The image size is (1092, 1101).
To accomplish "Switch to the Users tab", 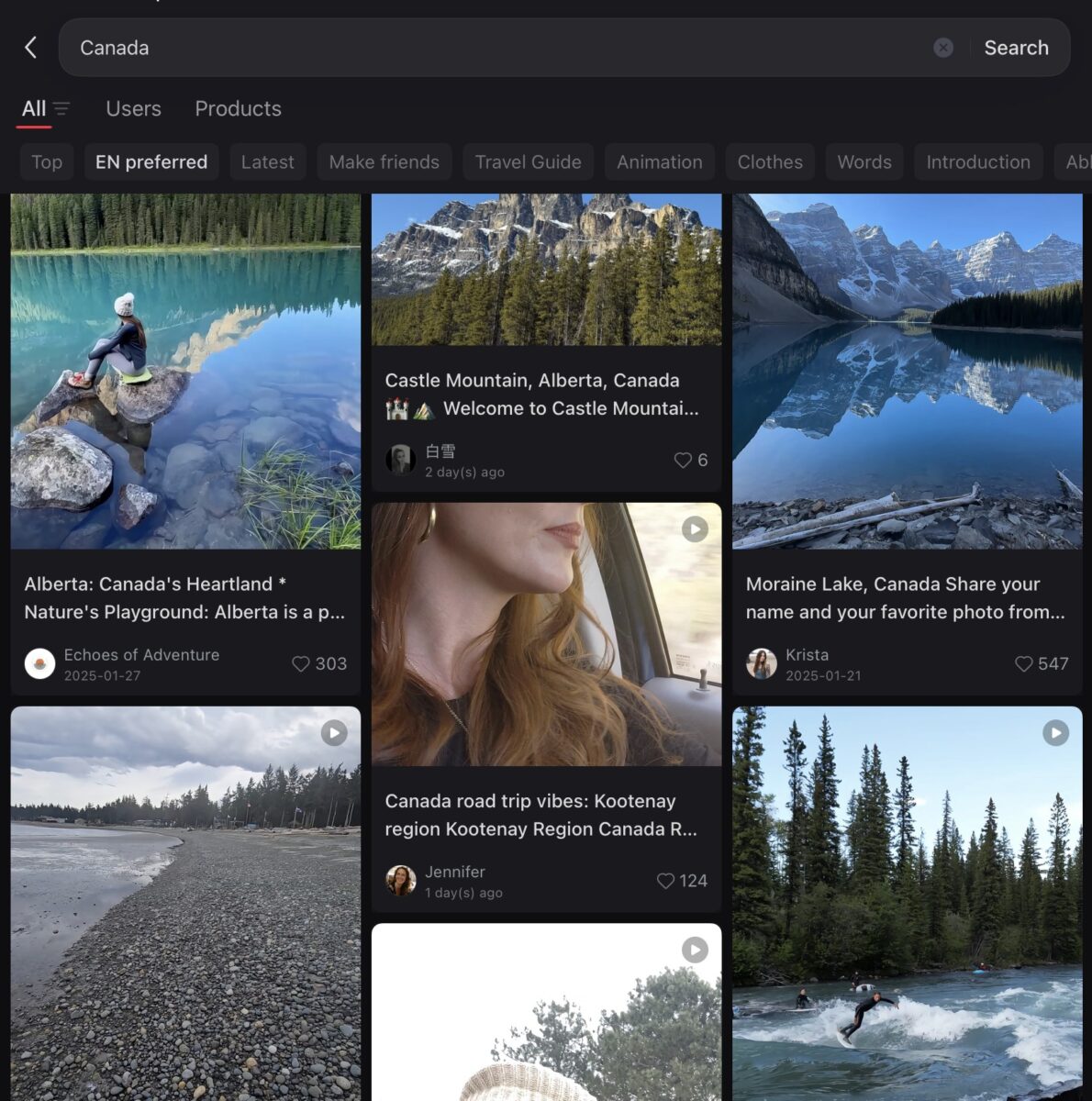I will coord(133,108).
